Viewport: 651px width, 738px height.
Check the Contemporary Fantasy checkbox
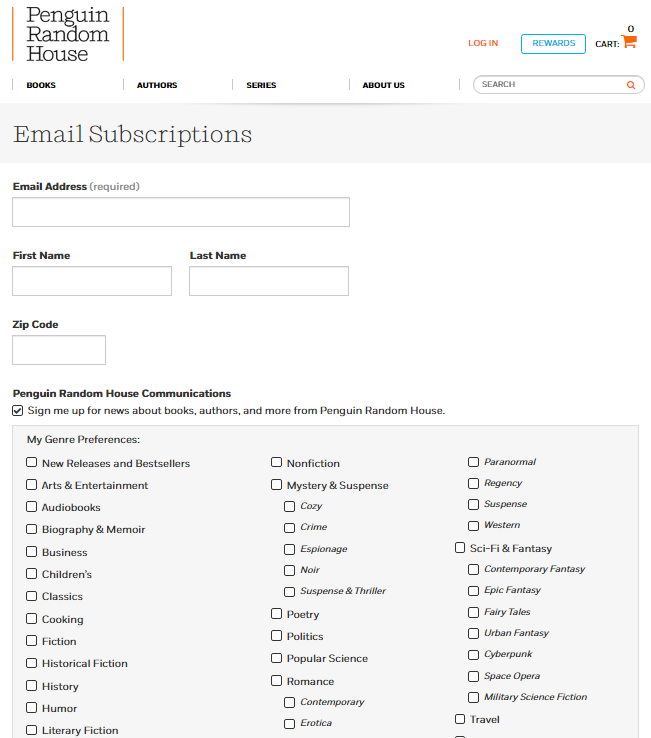474,570
